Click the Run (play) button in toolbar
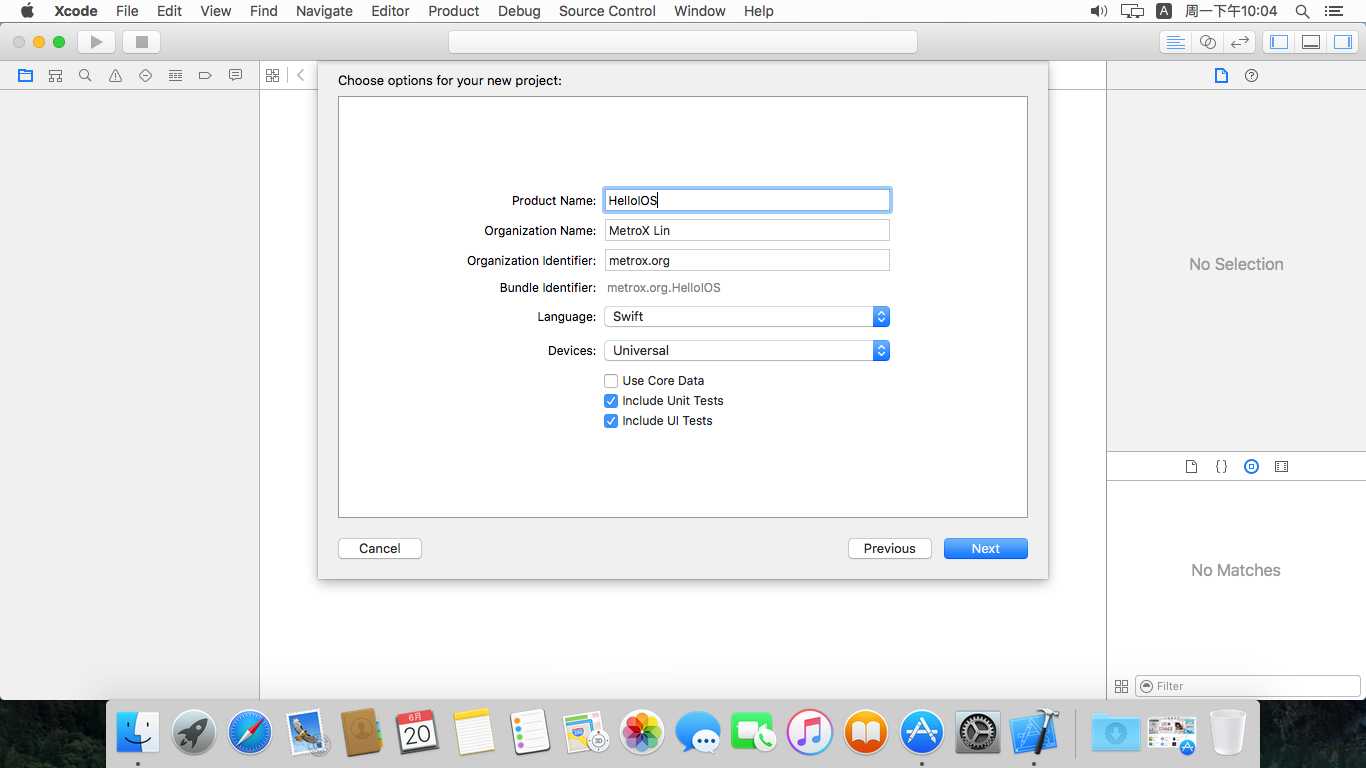 (x=97, y=42)
